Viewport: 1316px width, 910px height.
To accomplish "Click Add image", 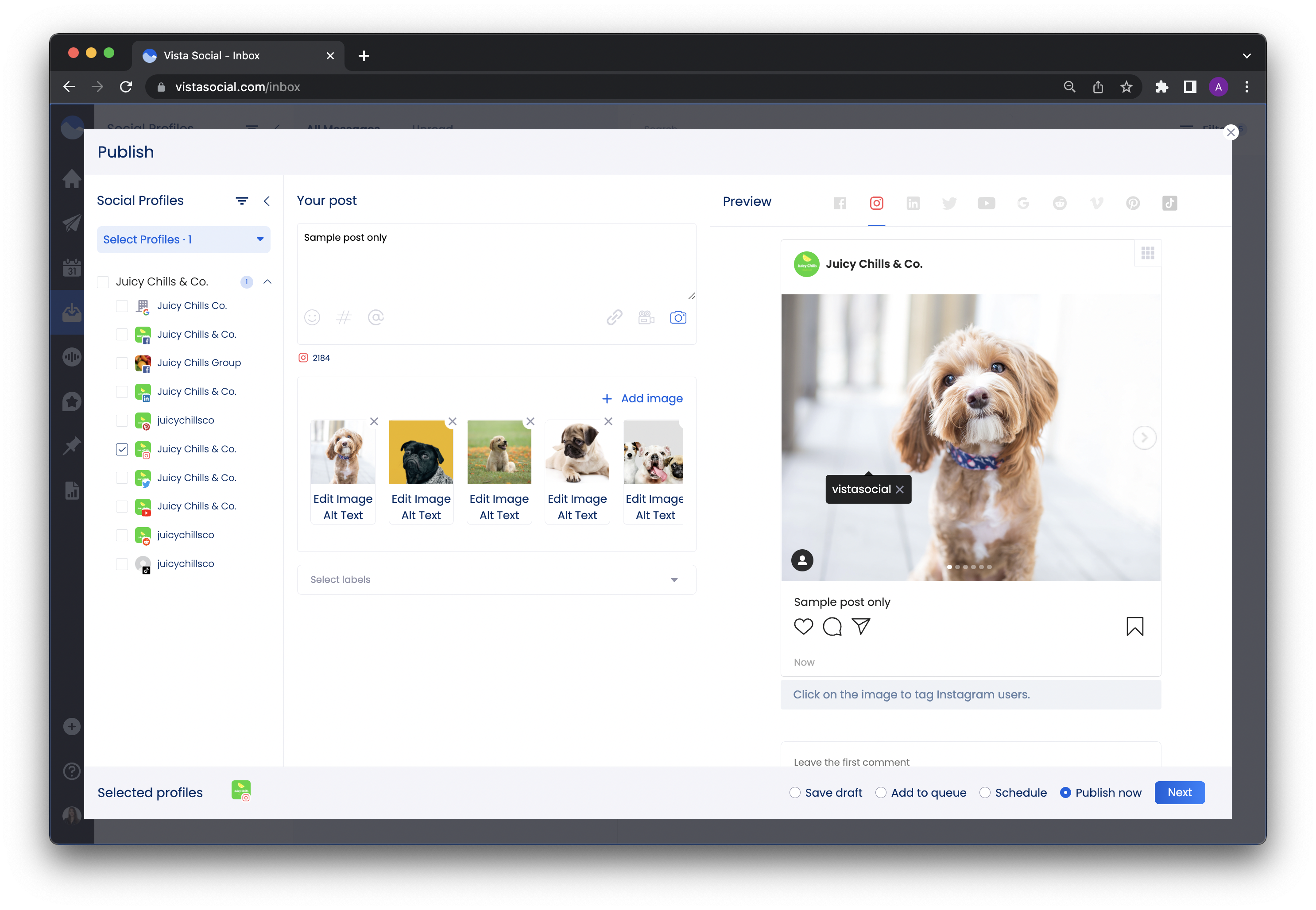I will [643, 398].
